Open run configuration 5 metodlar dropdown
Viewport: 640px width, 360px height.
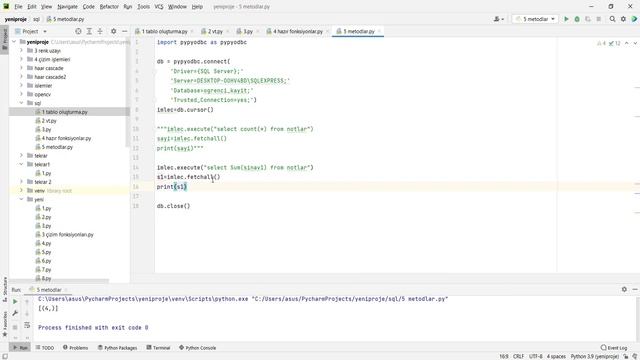coord(535,19)
